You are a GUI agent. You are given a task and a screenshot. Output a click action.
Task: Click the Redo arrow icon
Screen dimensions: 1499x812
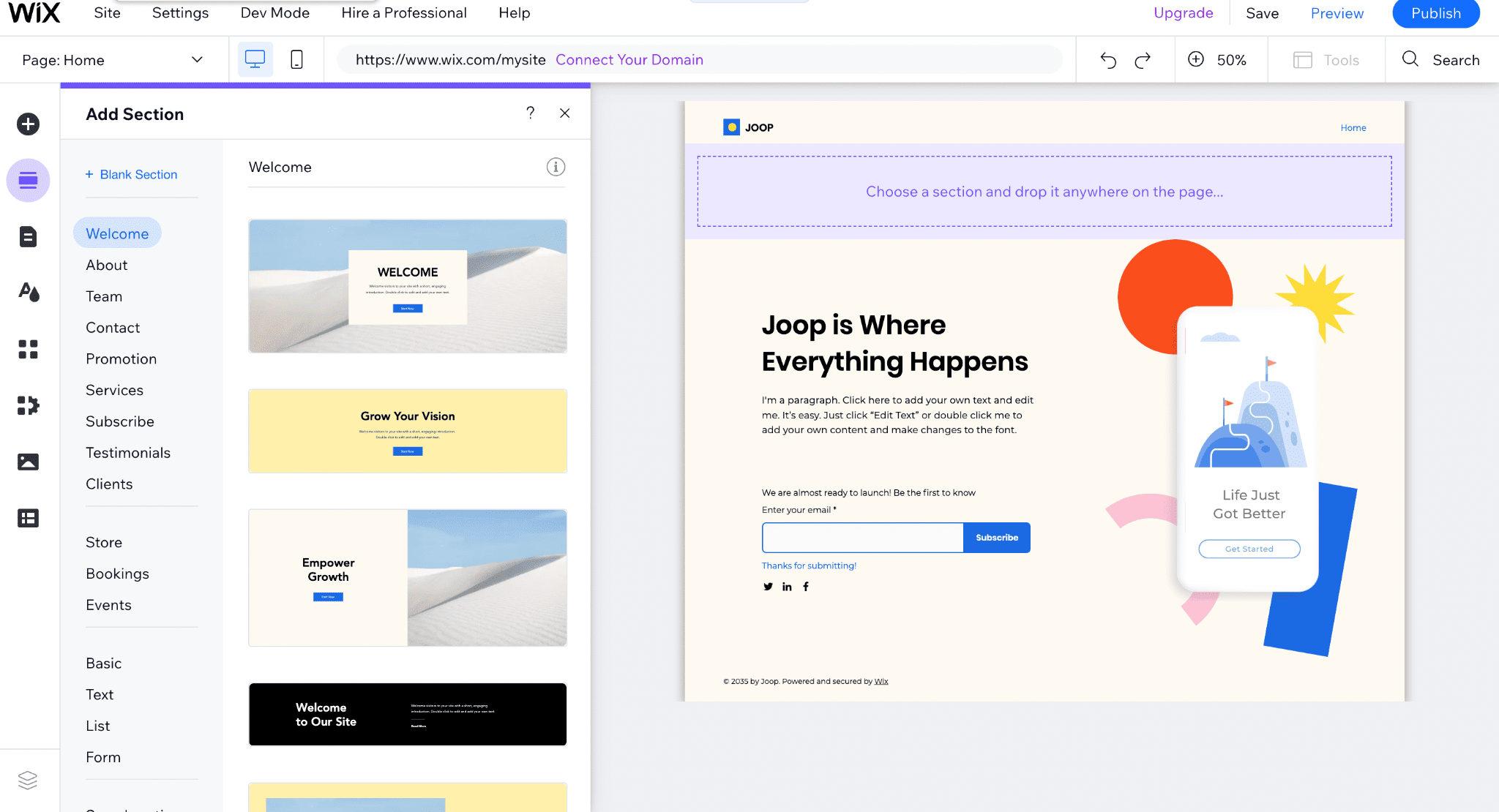(x=1141, y=60)
